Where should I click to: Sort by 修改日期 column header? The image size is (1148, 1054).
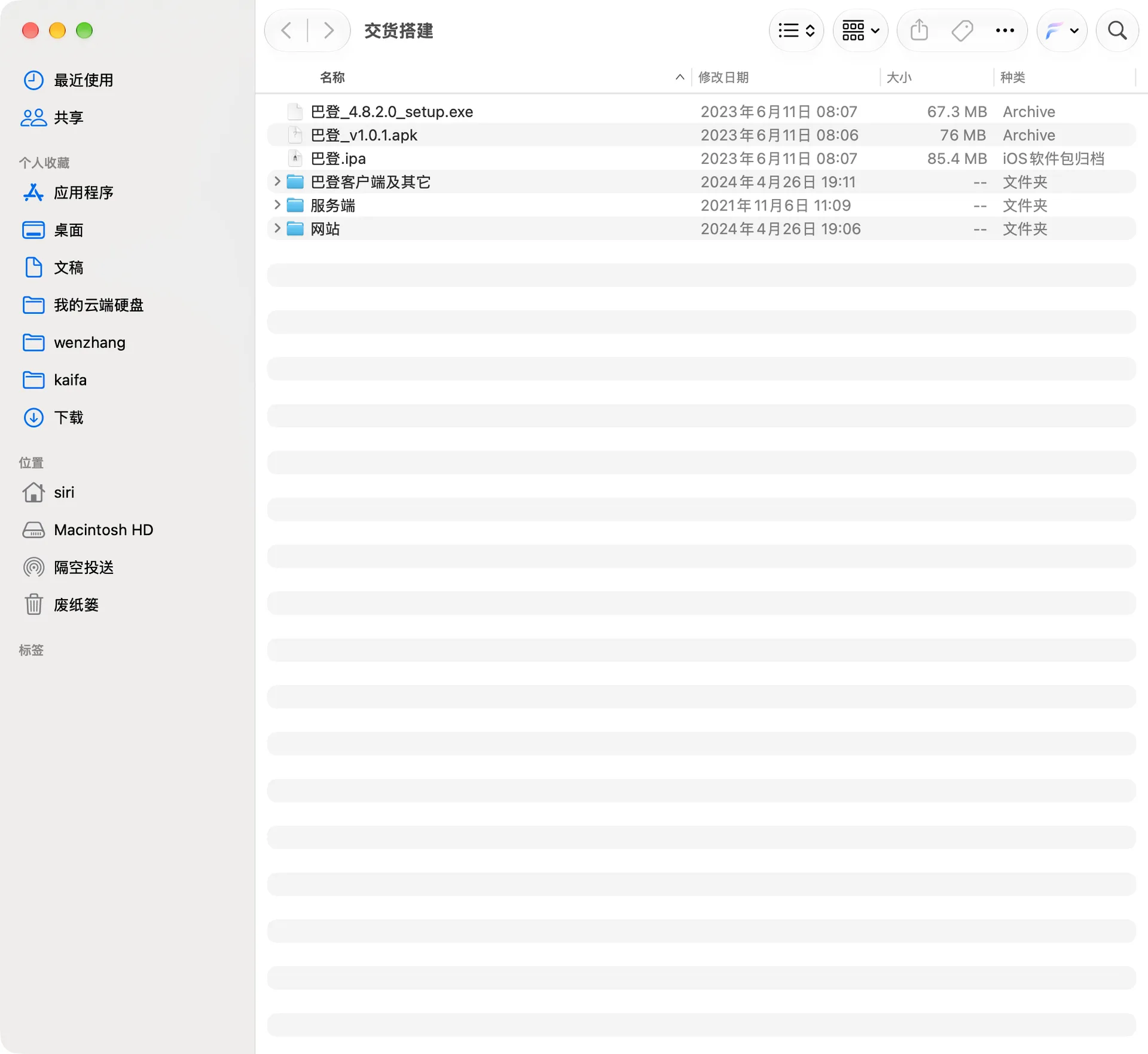(x=723, y=77)
